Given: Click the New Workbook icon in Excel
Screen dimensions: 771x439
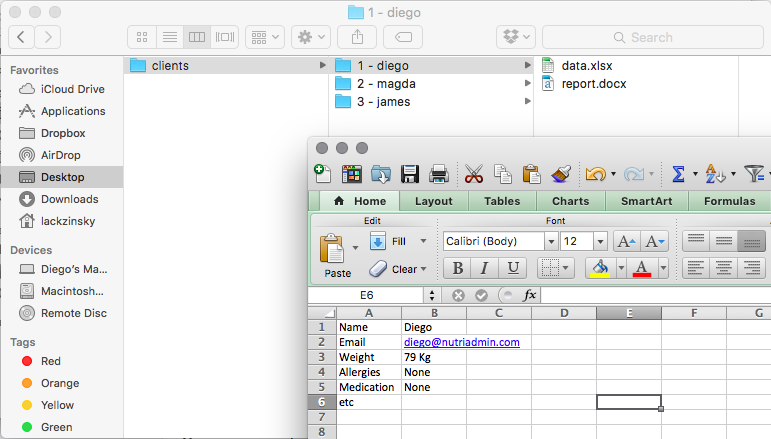Looking at the screenshot, I should (x=322, y=174).
